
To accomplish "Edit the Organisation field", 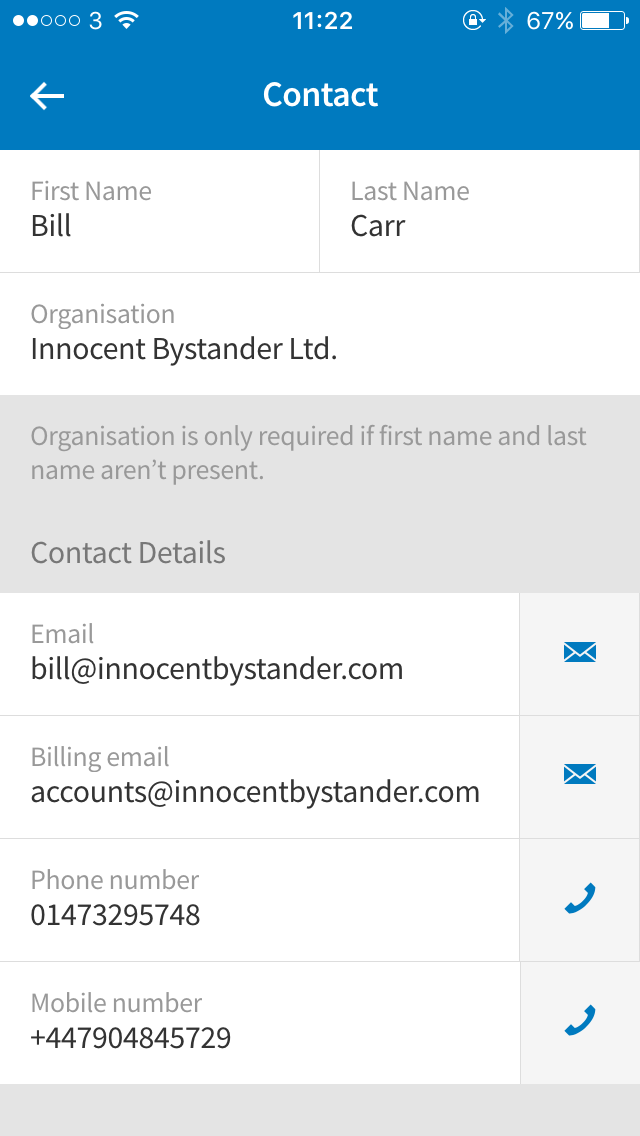I will [x=320, y=334].
